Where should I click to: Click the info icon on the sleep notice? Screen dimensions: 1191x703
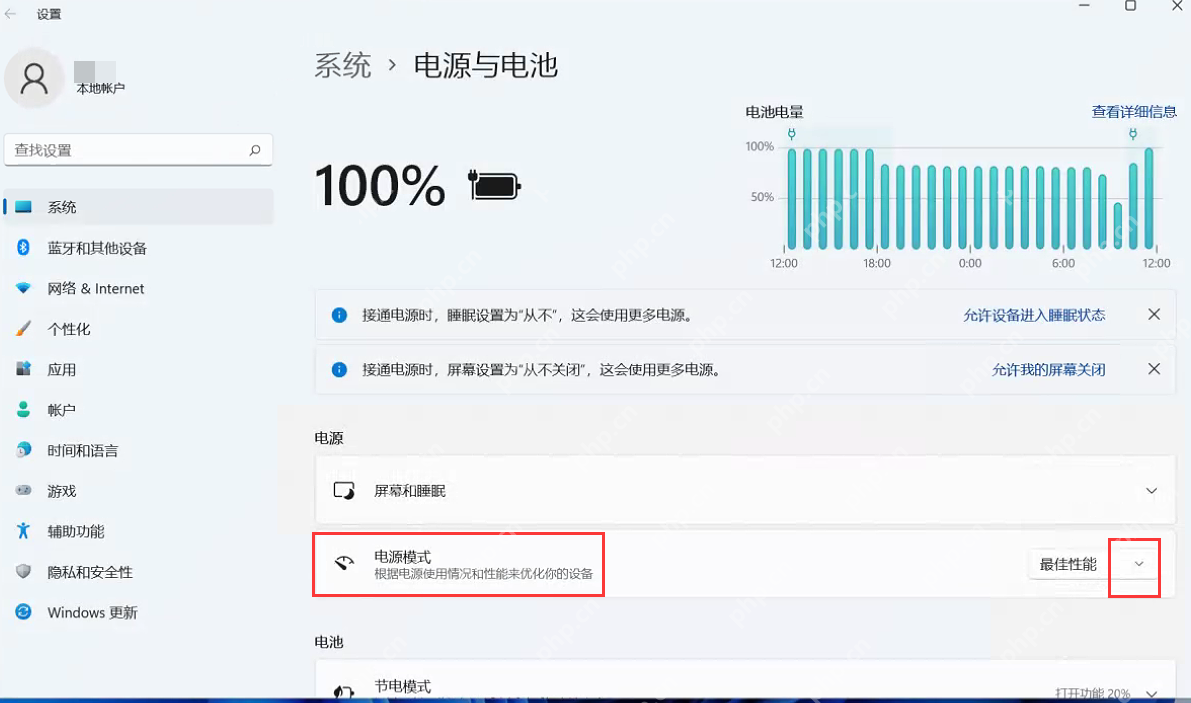pos(340,315)
